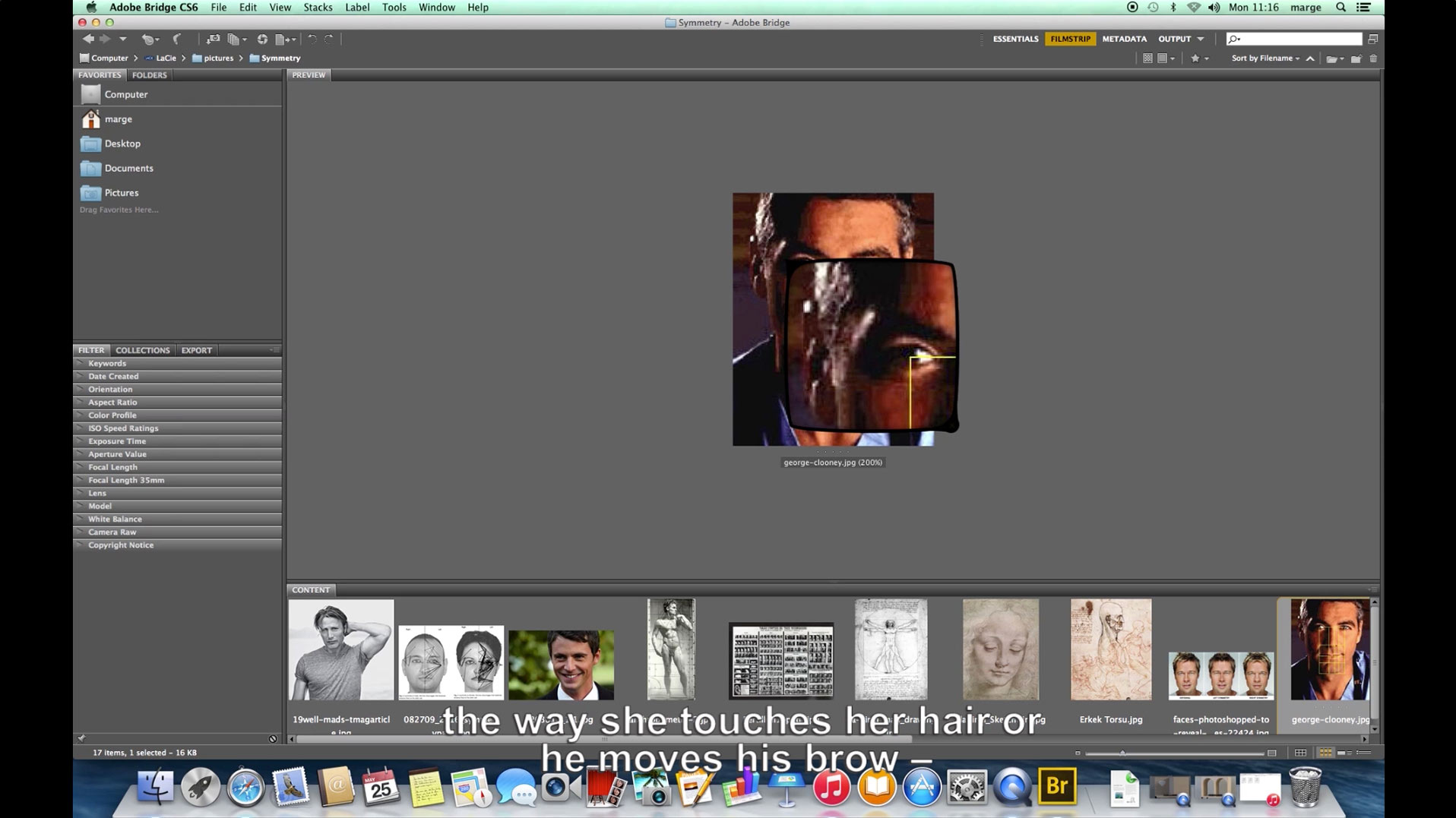Click the keep filter pin icon
Image resolution: width=1456 pixels, height=818 pixels.
point(81,738)
